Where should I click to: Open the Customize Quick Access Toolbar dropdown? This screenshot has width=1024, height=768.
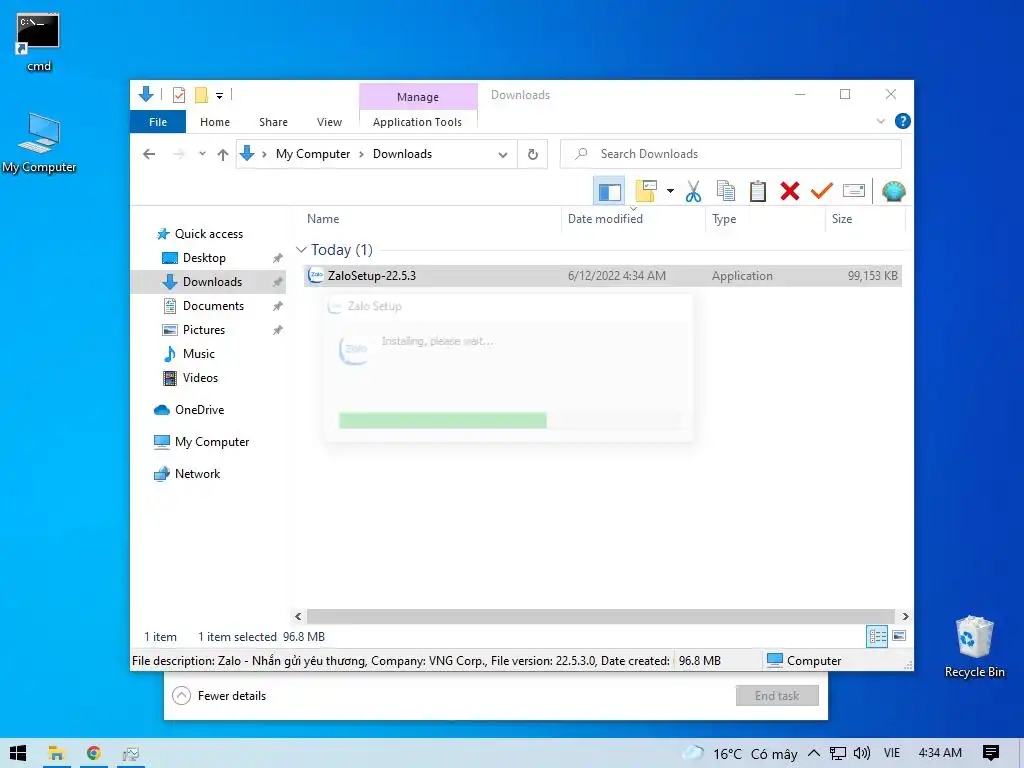(219, 96)
